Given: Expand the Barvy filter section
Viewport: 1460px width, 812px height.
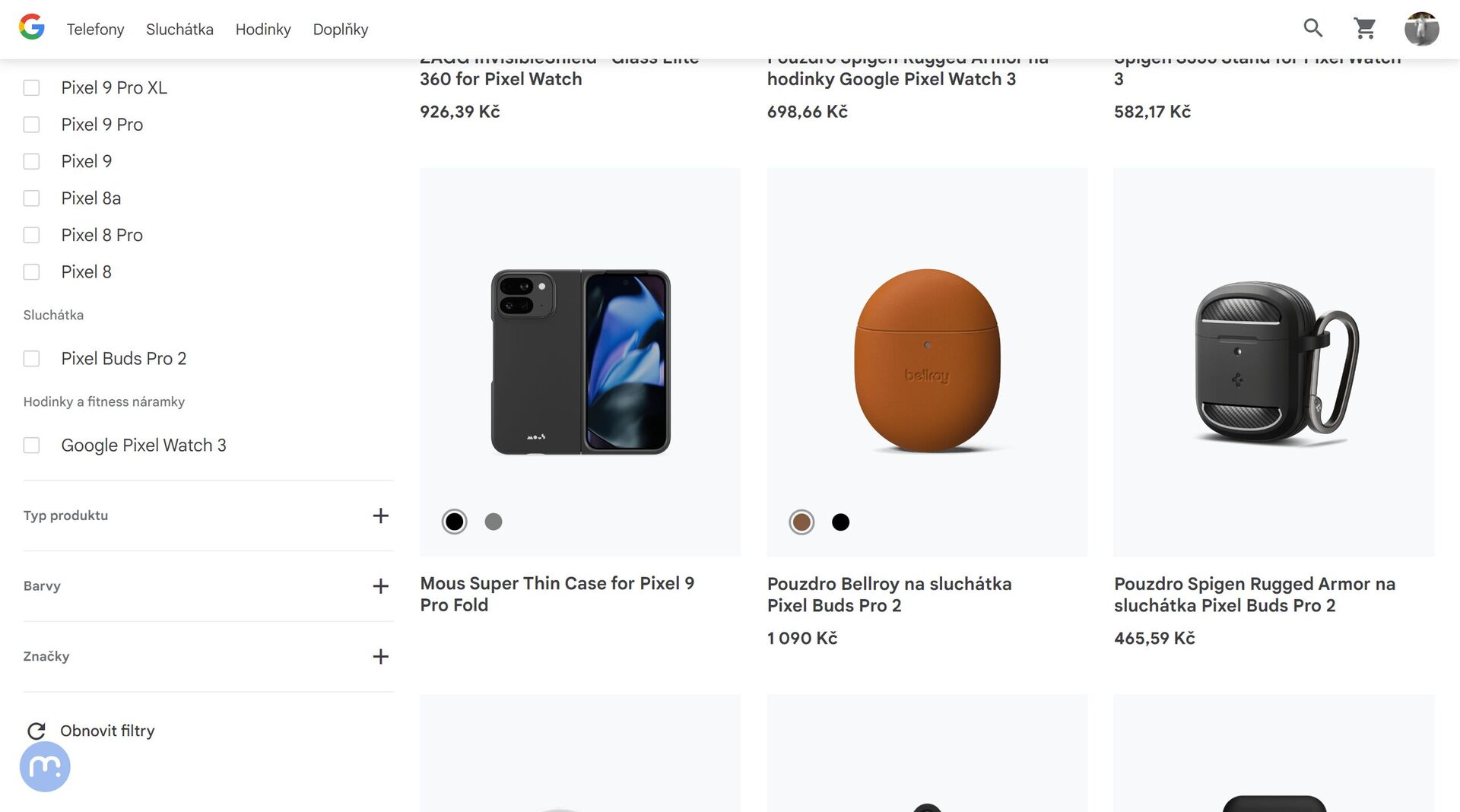Looking at the screenshot, I should tap(380, 586).
